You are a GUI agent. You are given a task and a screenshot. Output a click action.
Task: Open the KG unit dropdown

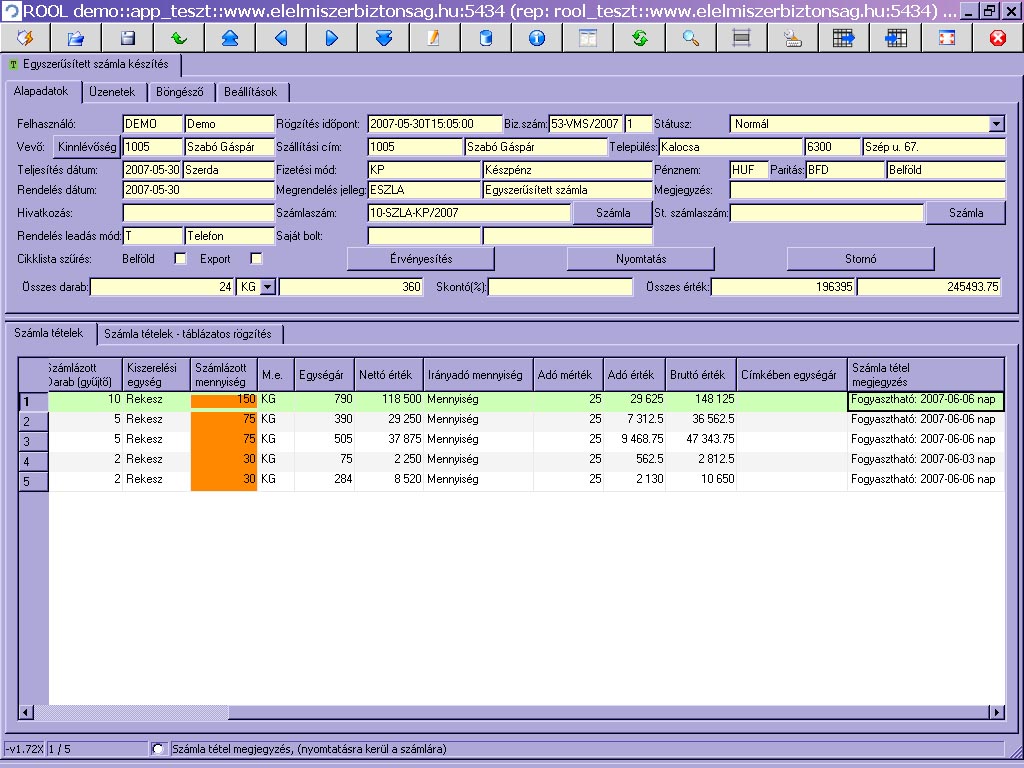[266, 287]
